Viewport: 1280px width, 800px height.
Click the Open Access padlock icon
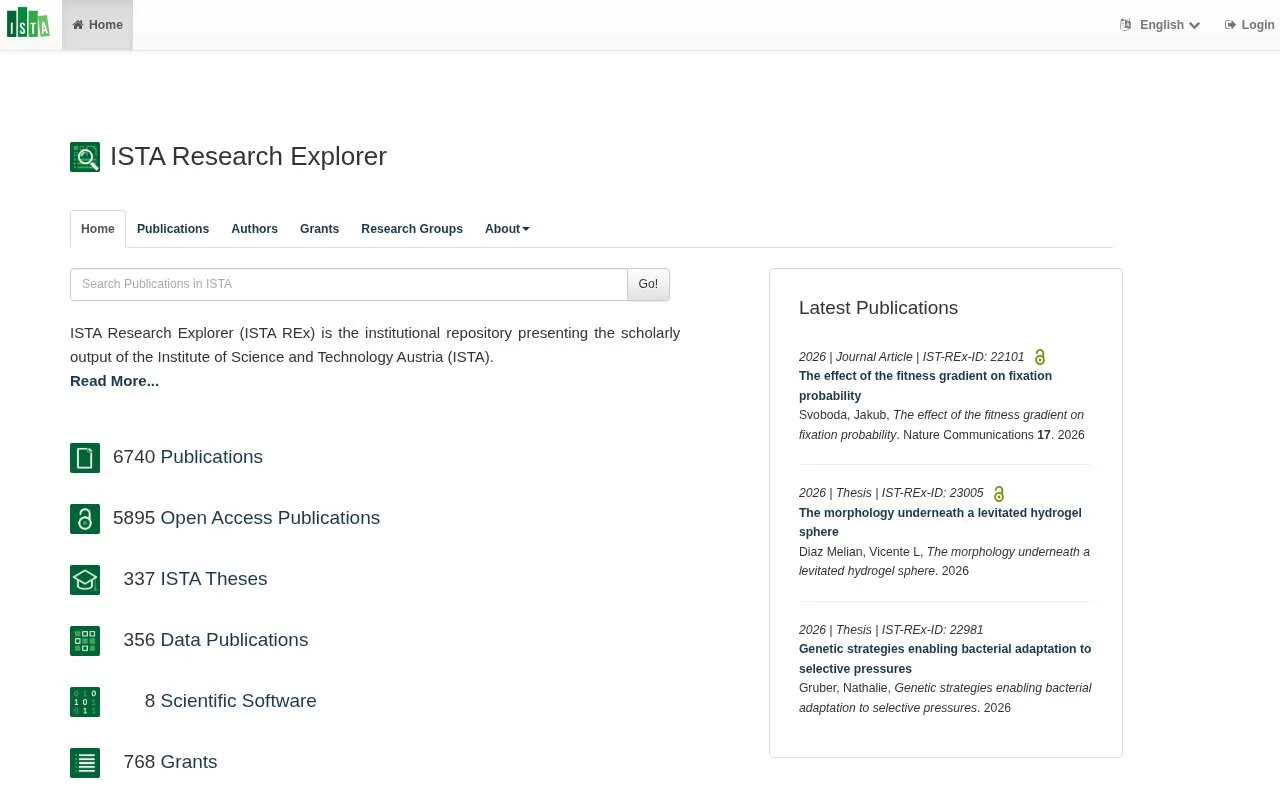click(x=85, y=519)
